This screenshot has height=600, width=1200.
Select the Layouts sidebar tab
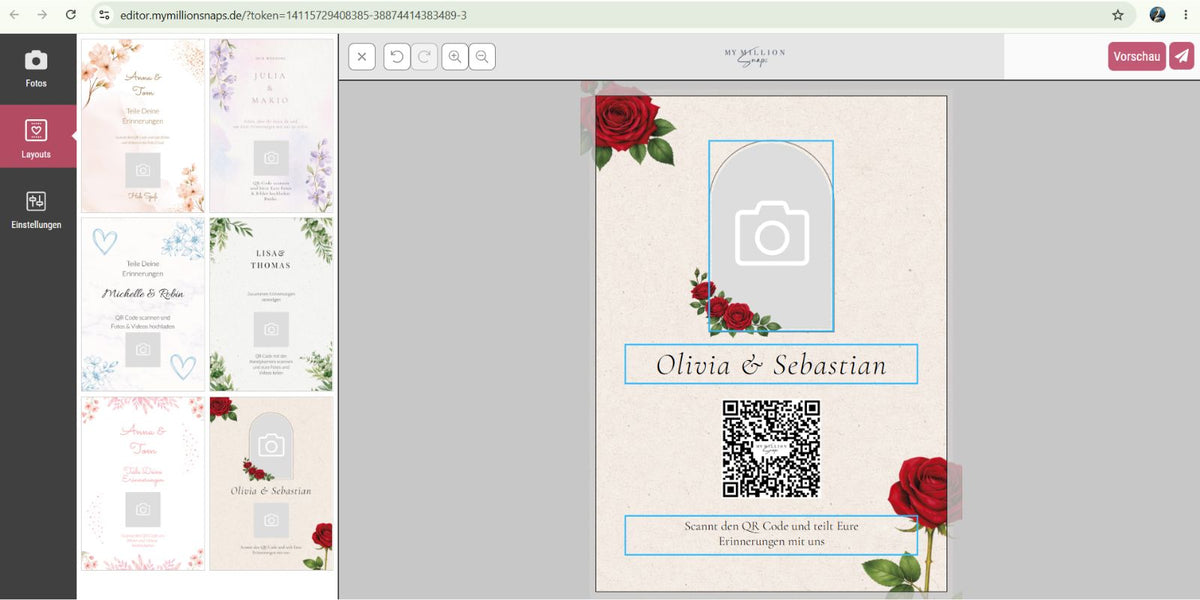[x=37, y=136]
